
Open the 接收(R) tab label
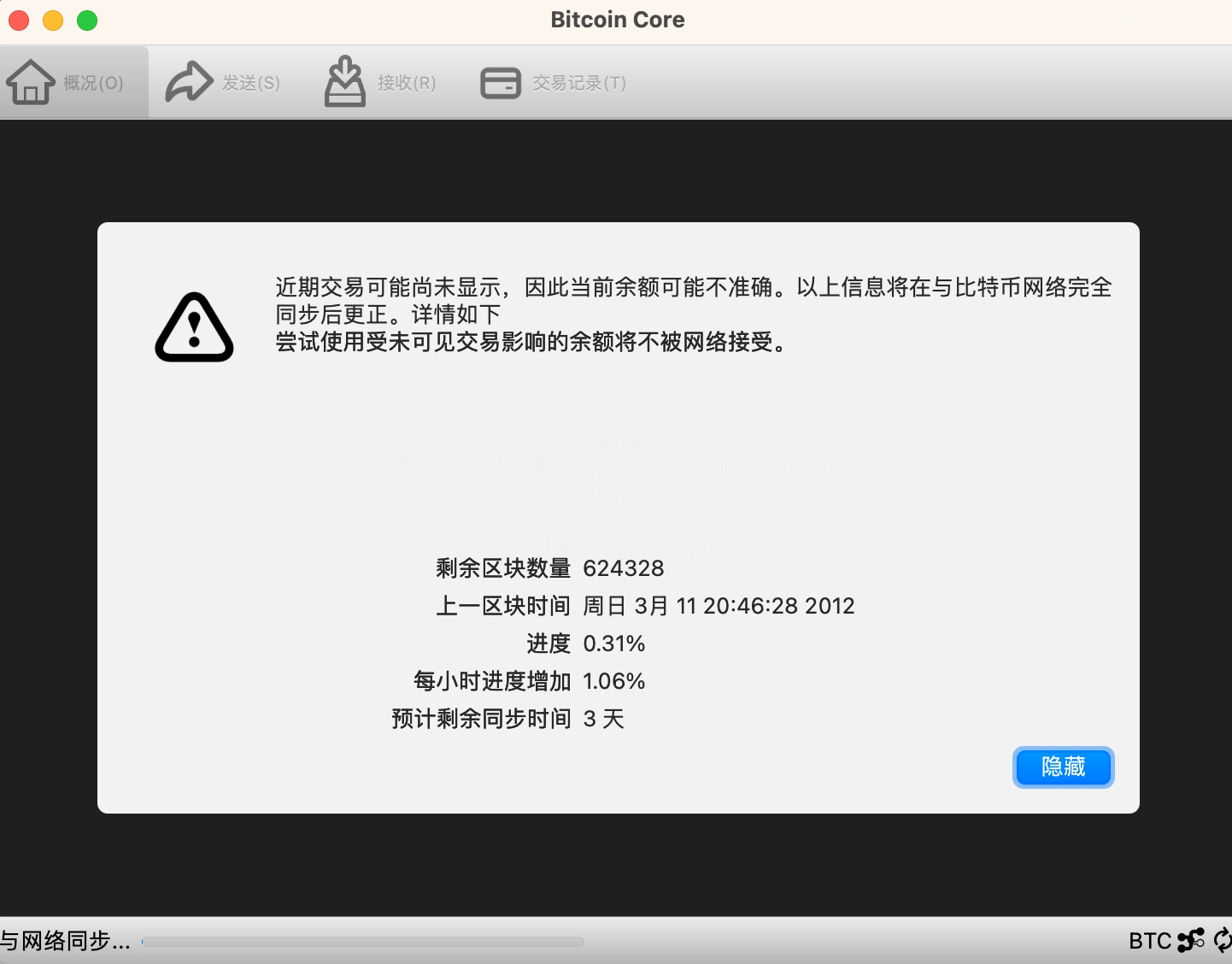tap(407, 83)
